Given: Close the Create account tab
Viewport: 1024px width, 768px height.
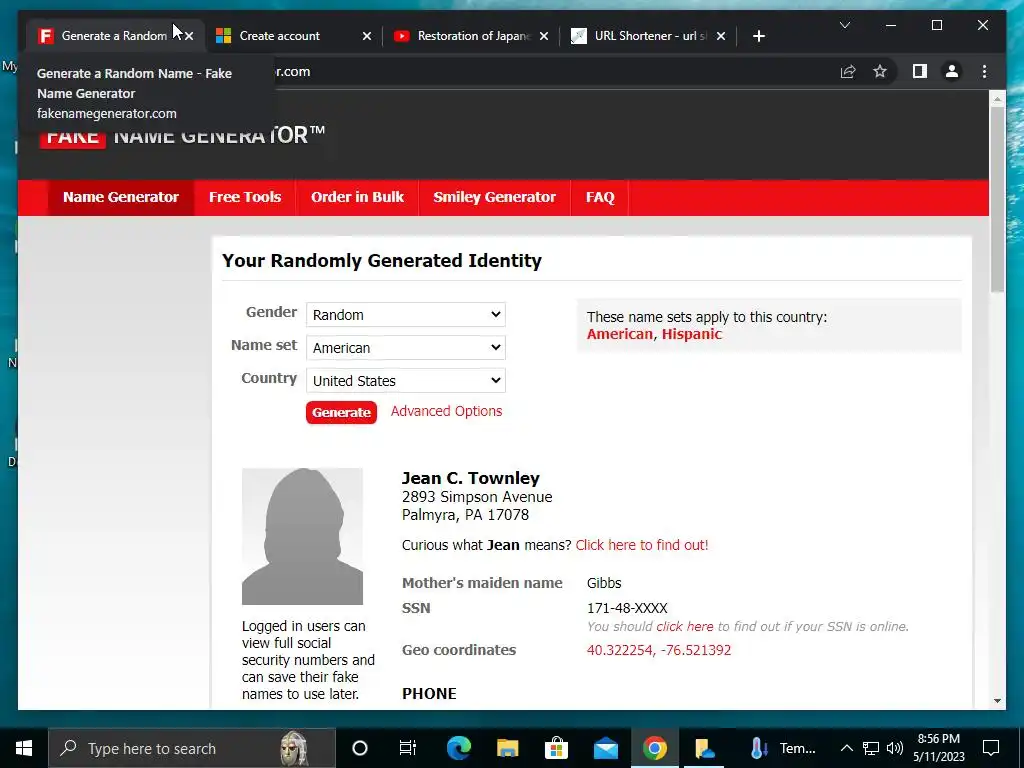Looking at the screenshot, I should [367, 36].
